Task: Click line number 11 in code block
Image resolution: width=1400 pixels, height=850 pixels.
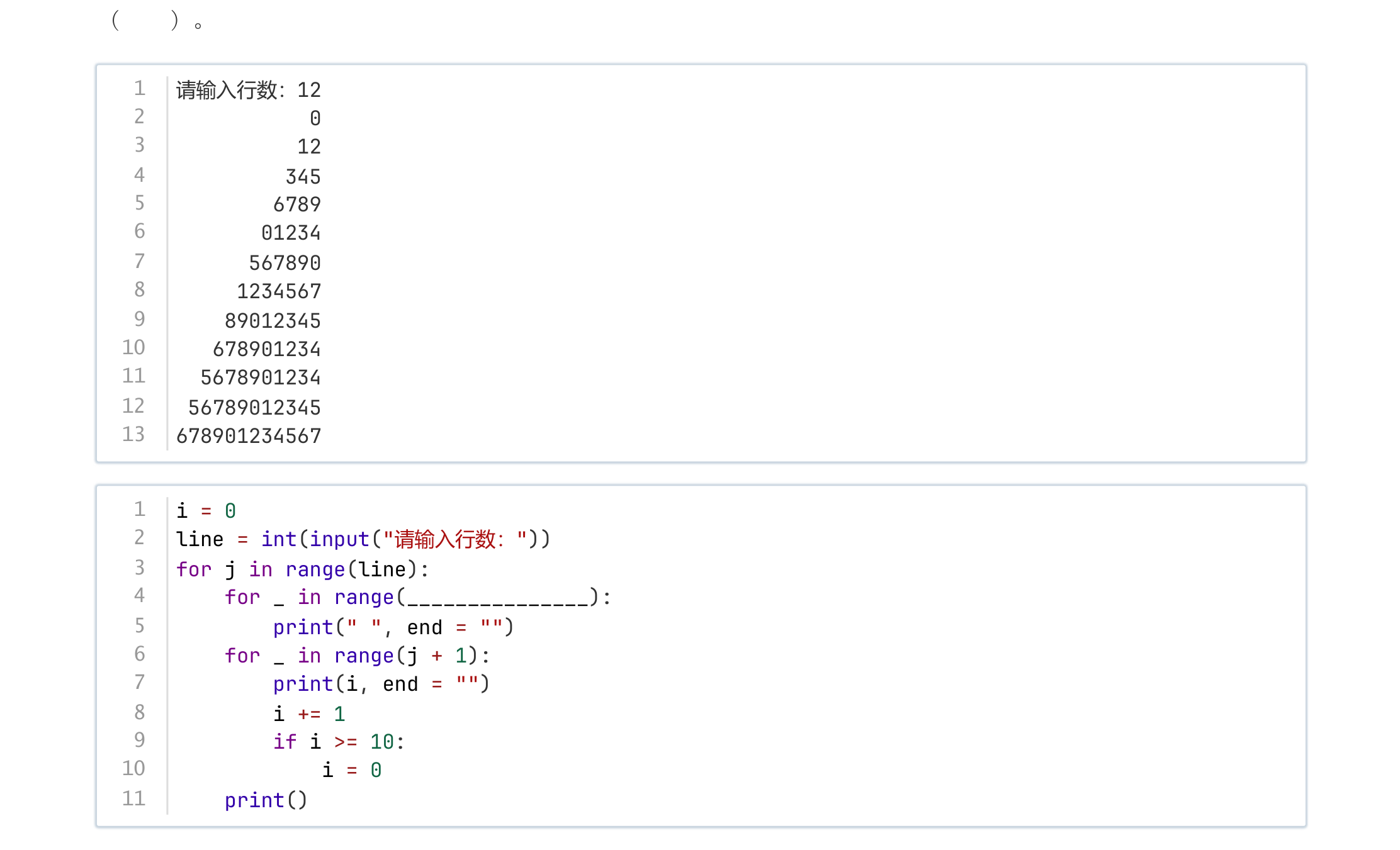Action: (133, 798)
